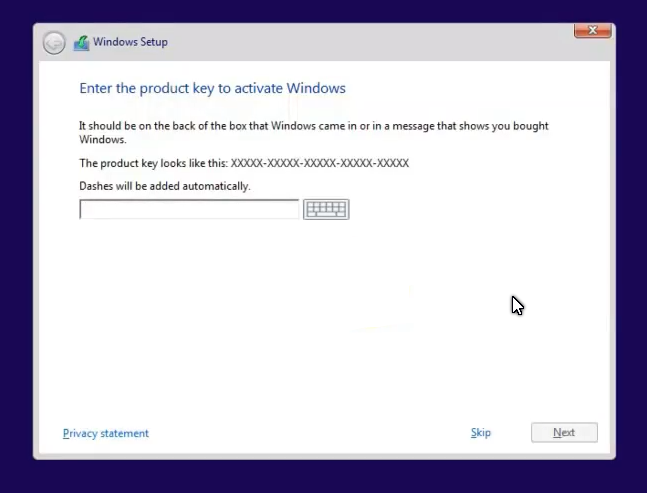Open the on-screen keyboard icon
This screenshot has height=493, width=647.
pyautogui.click(x=326, y=209)
